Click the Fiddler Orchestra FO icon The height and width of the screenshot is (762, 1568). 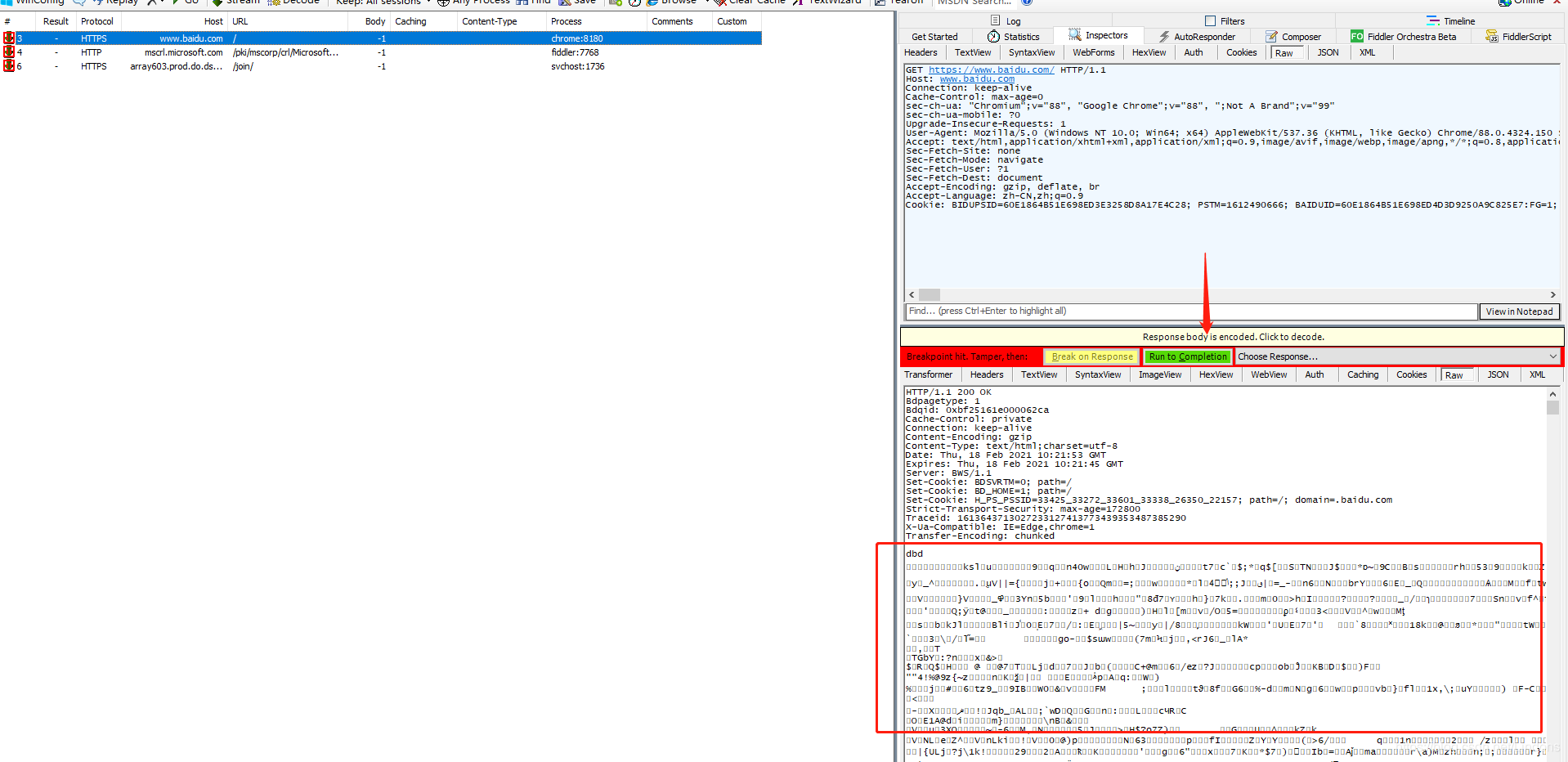tap(1357, 37)
